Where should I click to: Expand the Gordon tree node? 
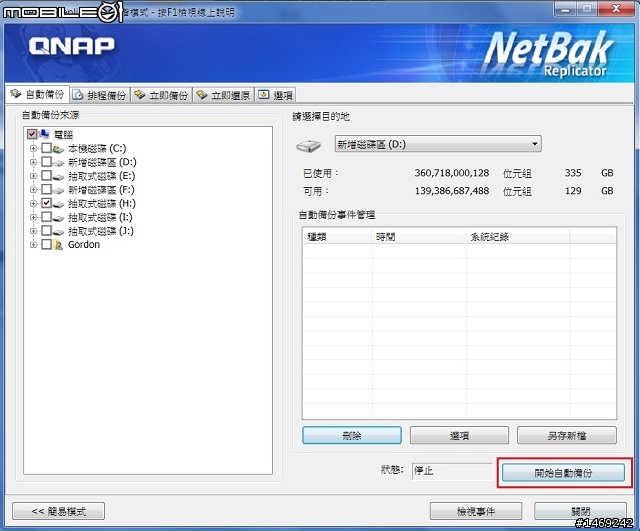point(33,245)
